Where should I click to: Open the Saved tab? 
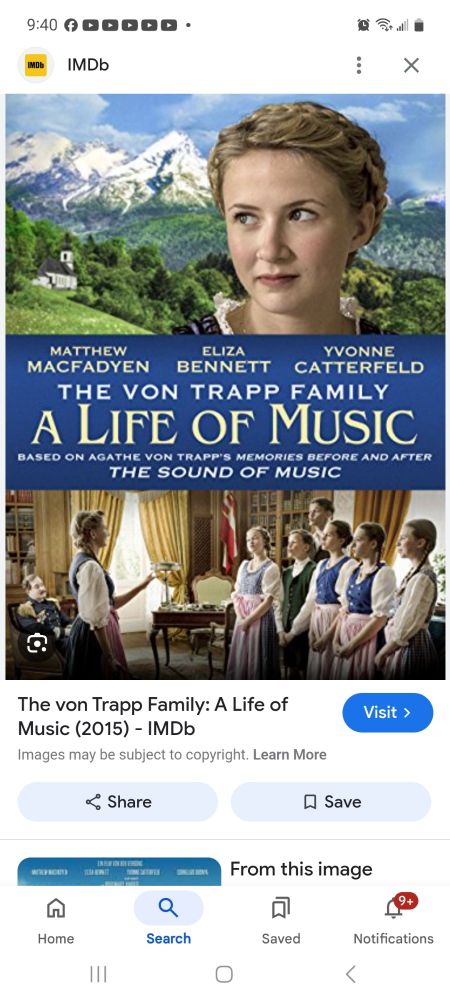tap(281, 920)
